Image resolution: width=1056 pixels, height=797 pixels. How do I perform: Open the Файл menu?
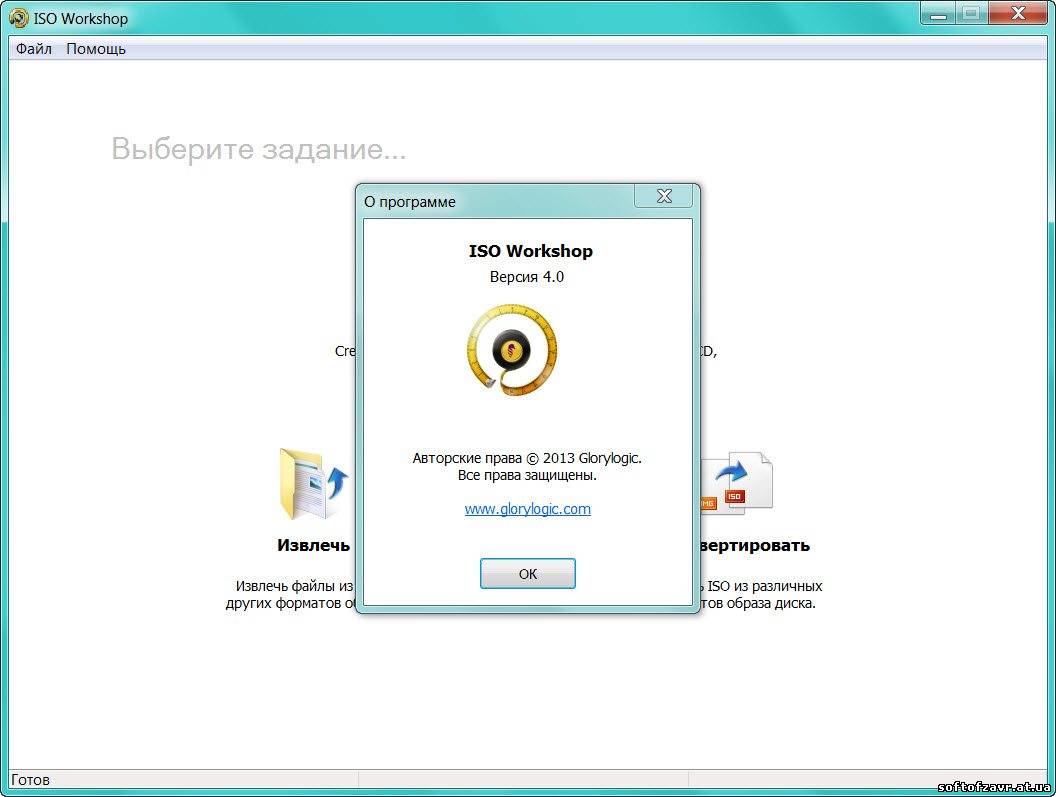[x=34, y=49]
